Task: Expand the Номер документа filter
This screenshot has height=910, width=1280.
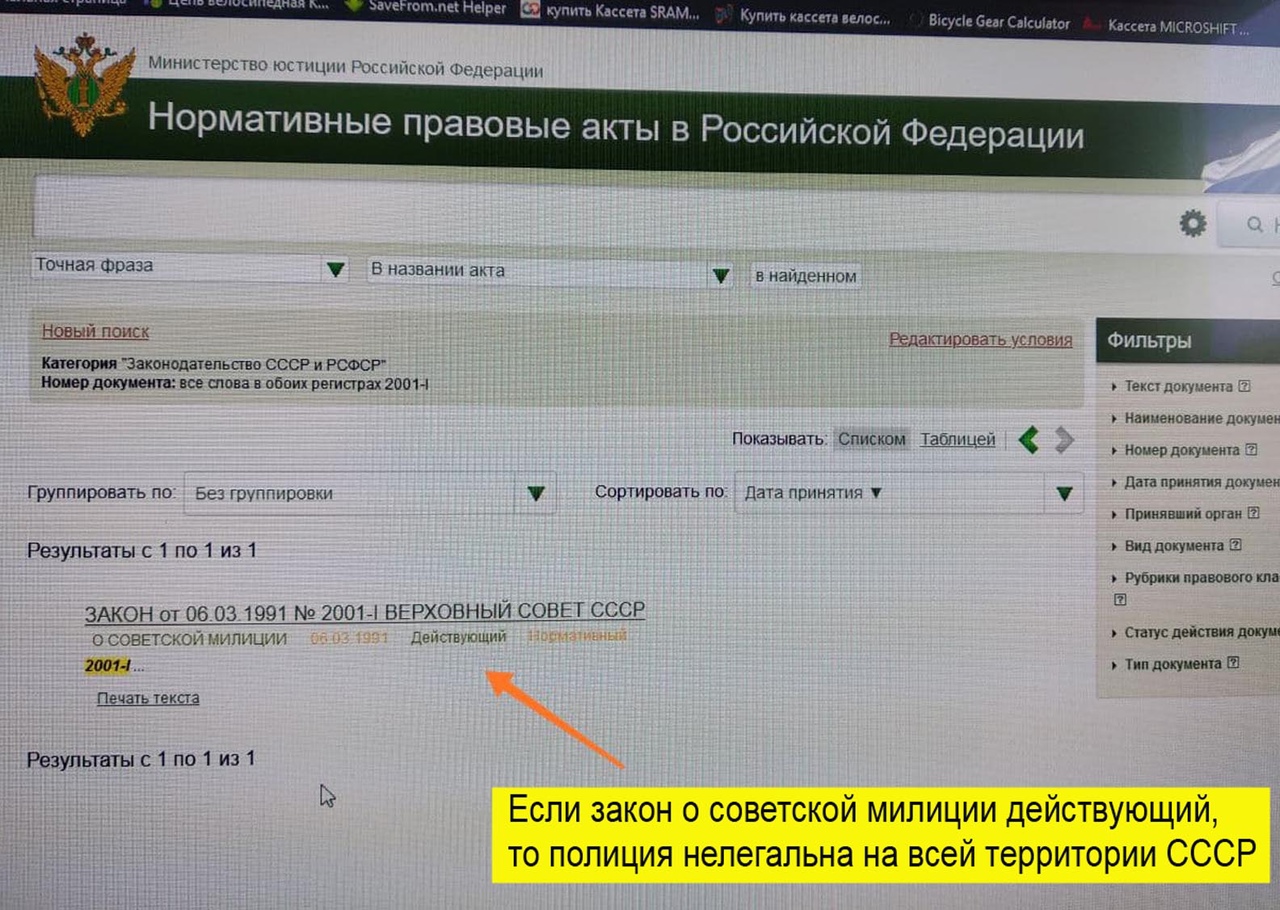Action: pos(1176,450)
